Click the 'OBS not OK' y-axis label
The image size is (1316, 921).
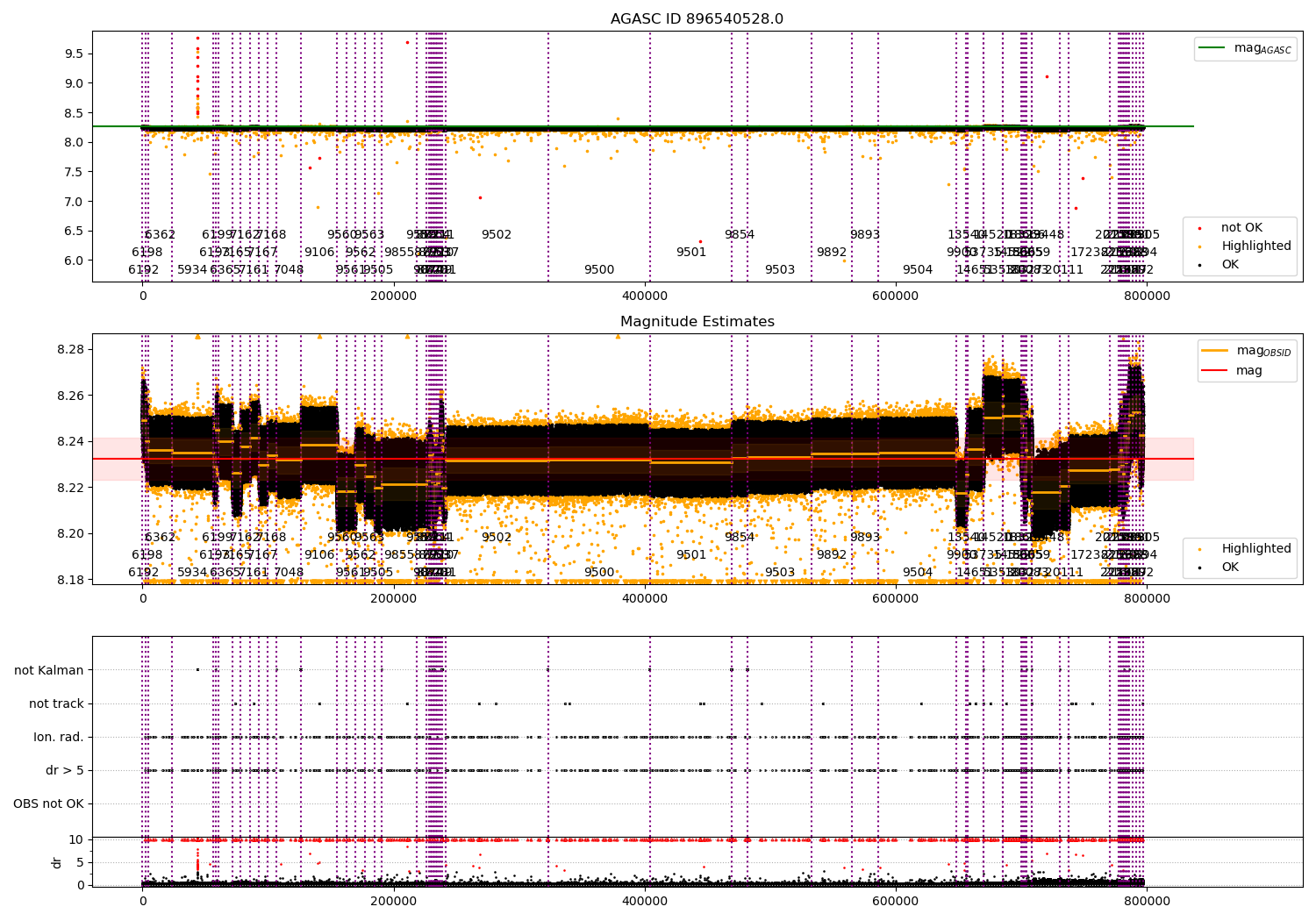48,803
